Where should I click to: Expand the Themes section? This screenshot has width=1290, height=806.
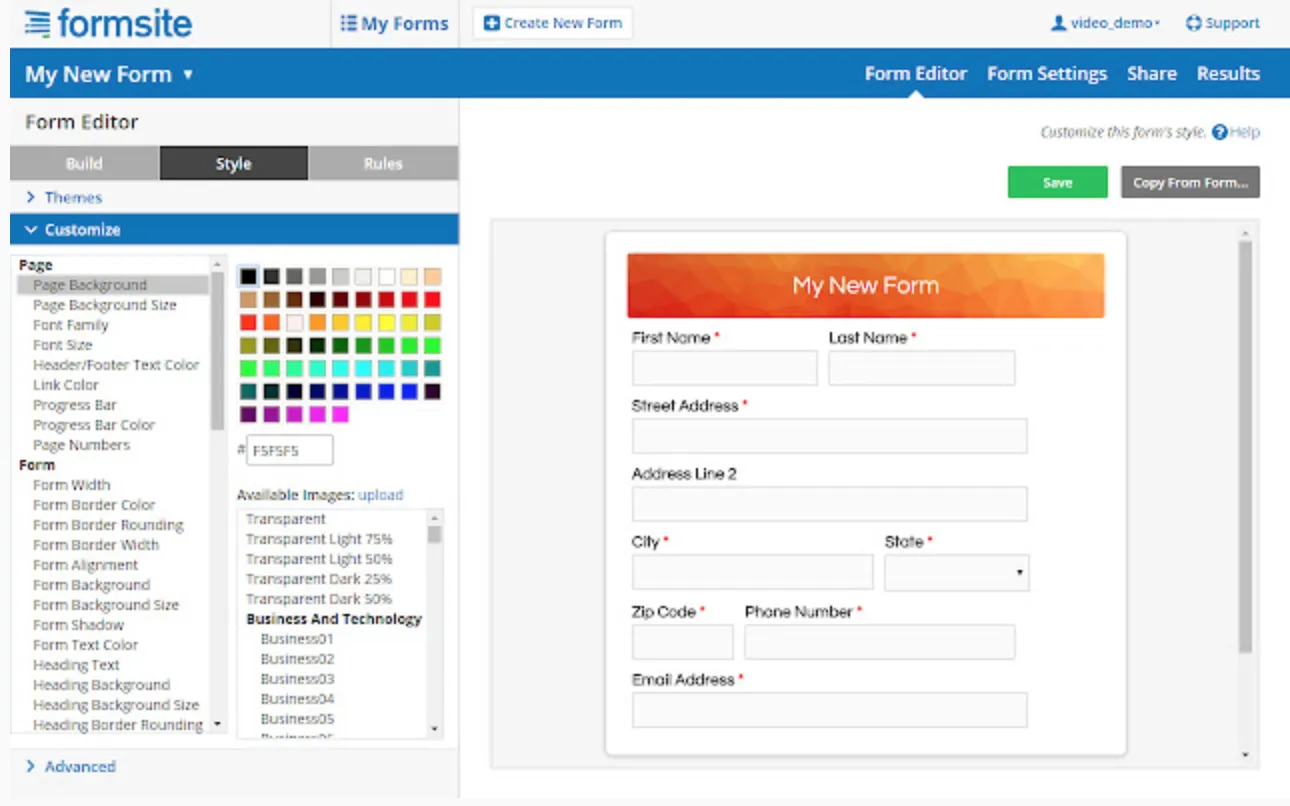pyautogui.click(x=72, y=197)
